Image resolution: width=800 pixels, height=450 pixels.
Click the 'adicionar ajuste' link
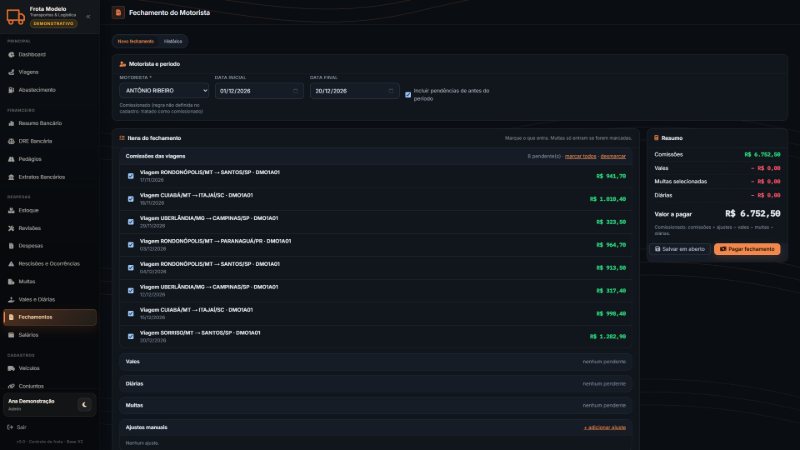tap(605, 428)
